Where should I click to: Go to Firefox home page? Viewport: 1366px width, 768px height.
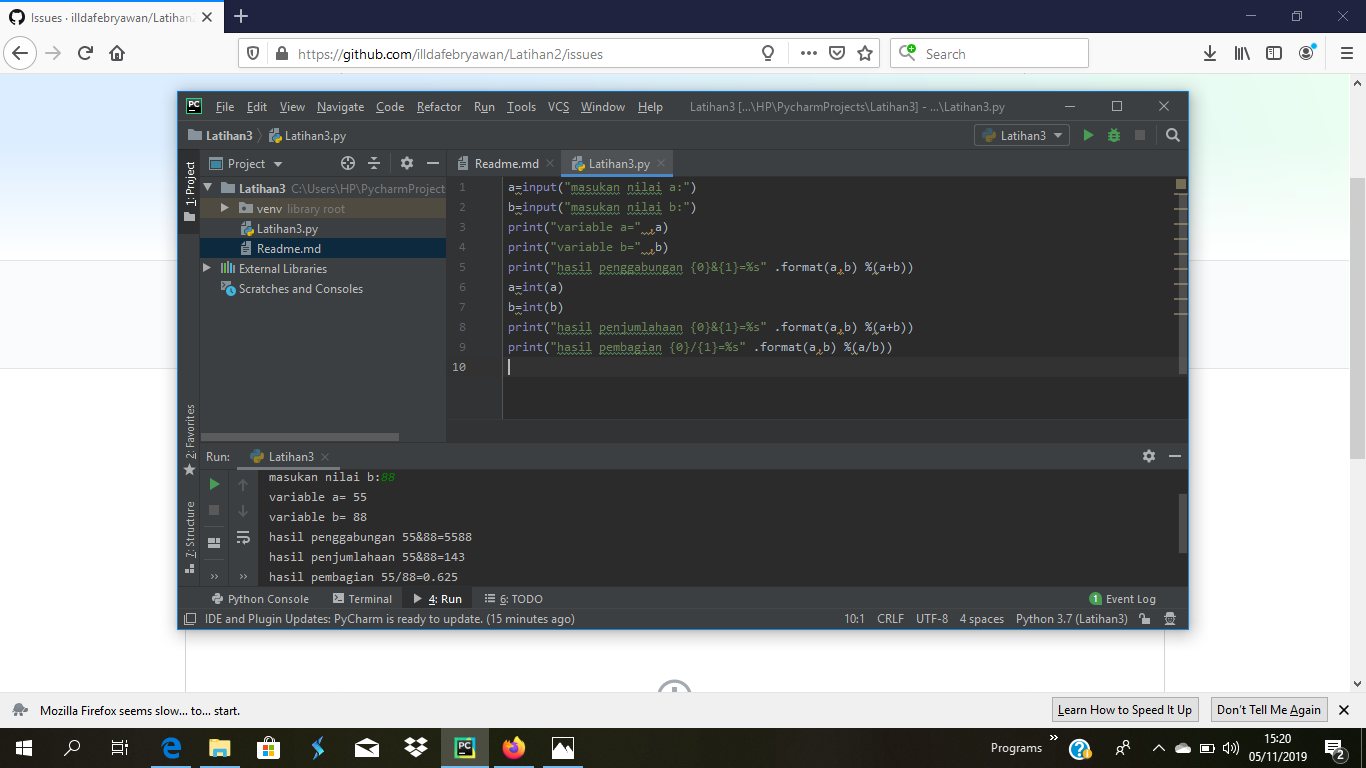click(x=117, y=54)
